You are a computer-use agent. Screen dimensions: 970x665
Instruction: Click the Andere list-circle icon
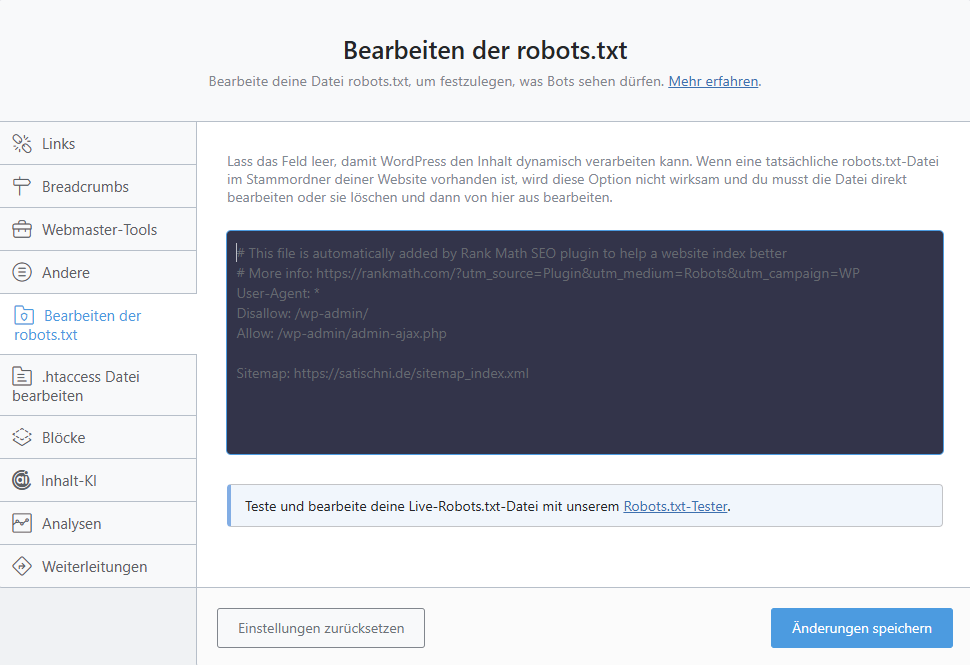(22, 272)
